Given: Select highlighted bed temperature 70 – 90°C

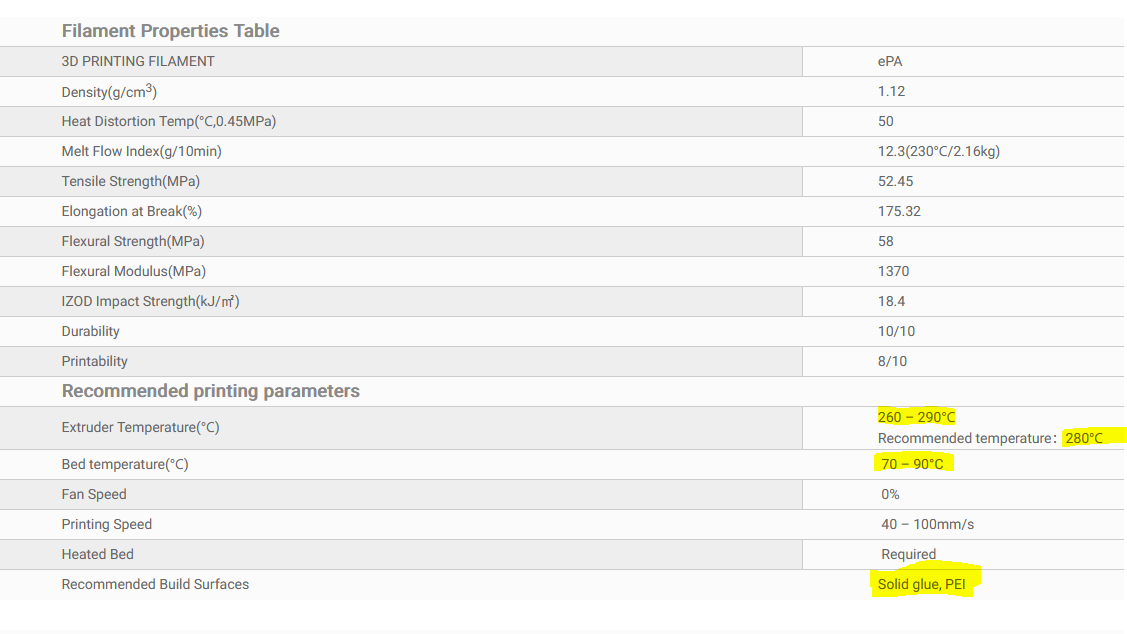Looking at the screenshot, I should tap(913, 464).
